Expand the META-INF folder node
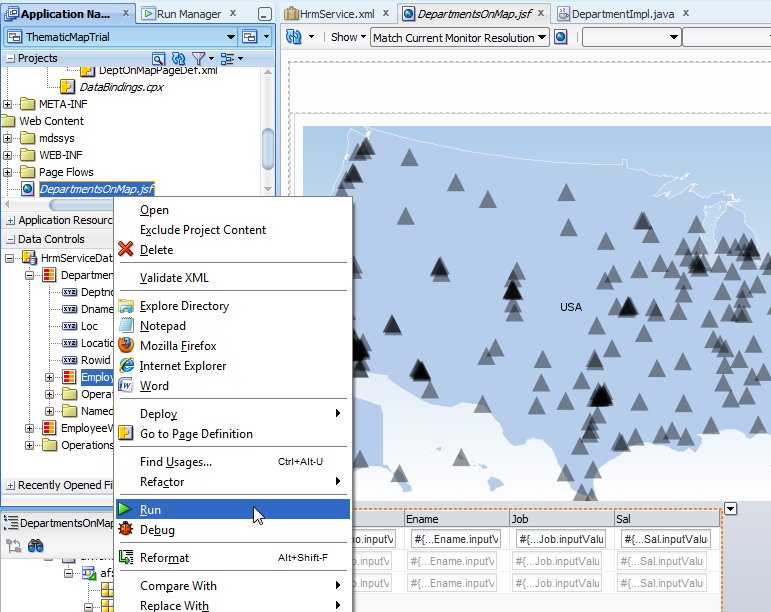The height and width of the screenshot is (612, 771). [9, 104]
